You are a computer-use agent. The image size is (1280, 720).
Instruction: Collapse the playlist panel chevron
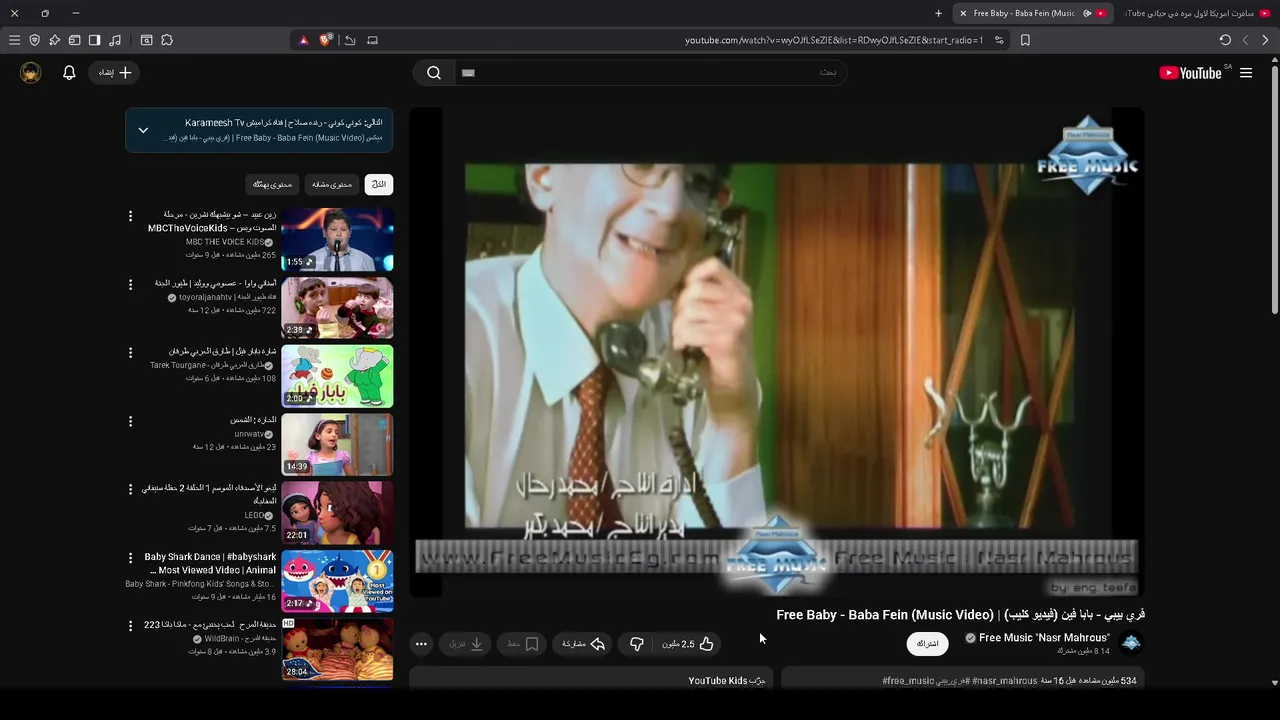pos(143,130)
